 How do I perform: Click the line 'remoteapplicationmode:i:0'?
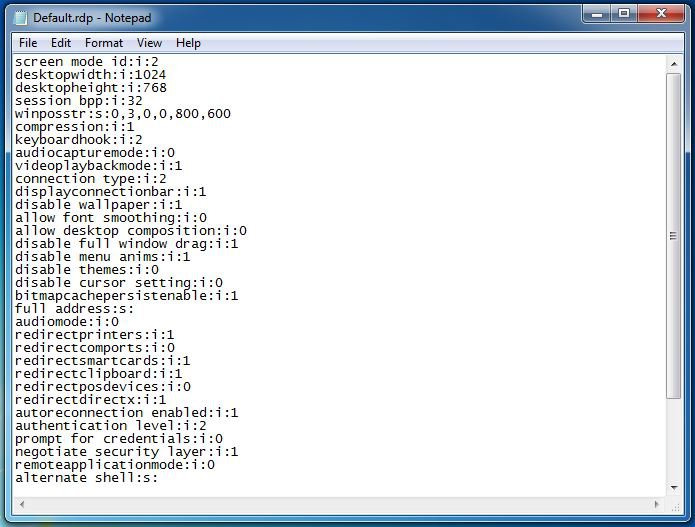pos(114,465)
